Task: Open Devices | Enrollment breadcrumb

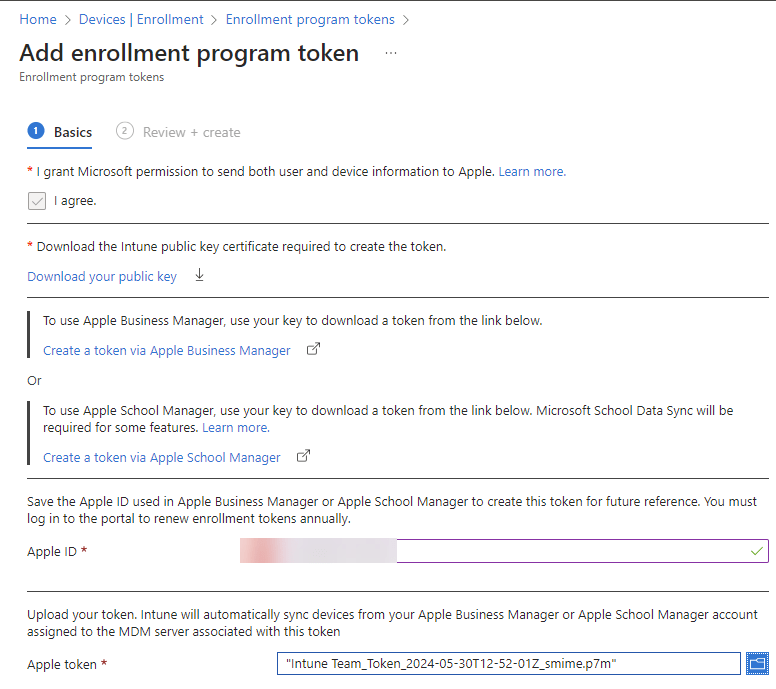Action: click(x=141, y=19)
